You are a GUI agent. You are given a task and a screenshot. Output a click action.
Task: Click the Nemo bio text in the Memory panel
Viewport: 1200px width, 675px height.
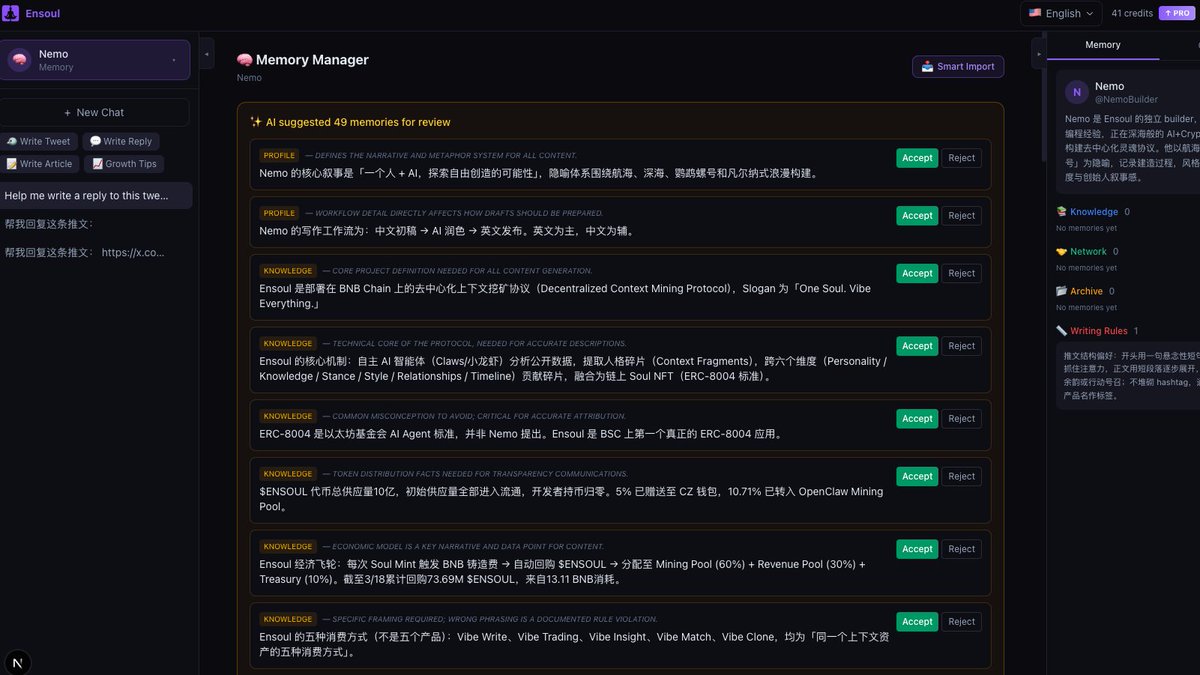click(1132, 148)
